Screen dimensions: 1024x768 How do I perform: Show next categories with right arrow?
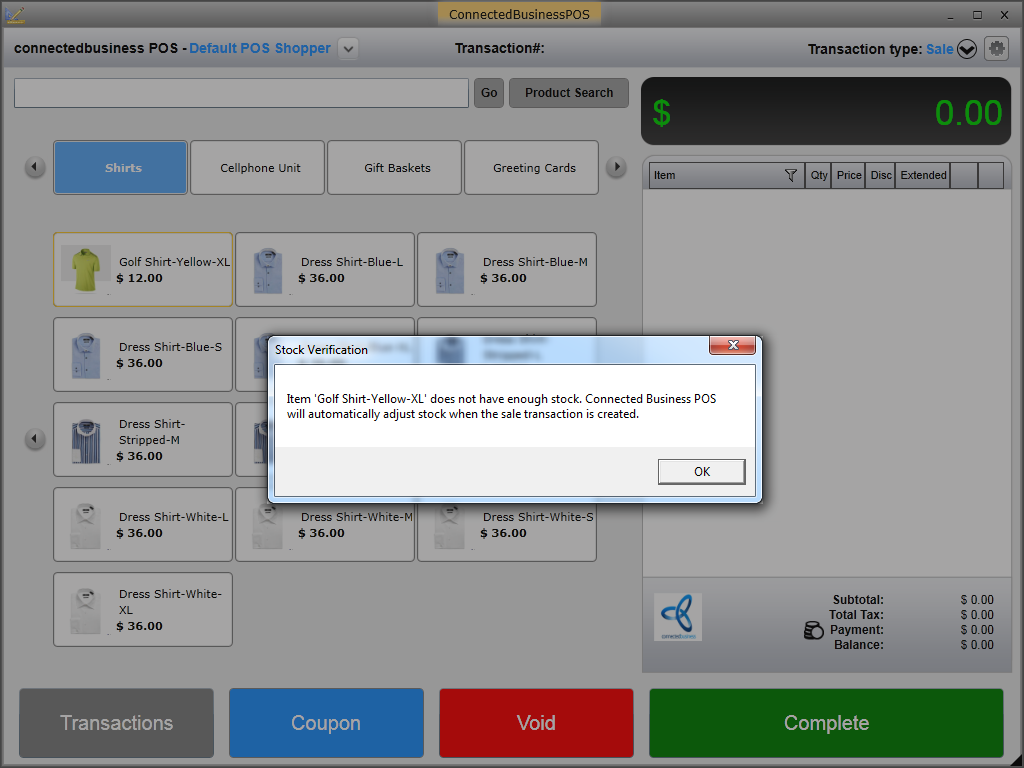(616, 167)
